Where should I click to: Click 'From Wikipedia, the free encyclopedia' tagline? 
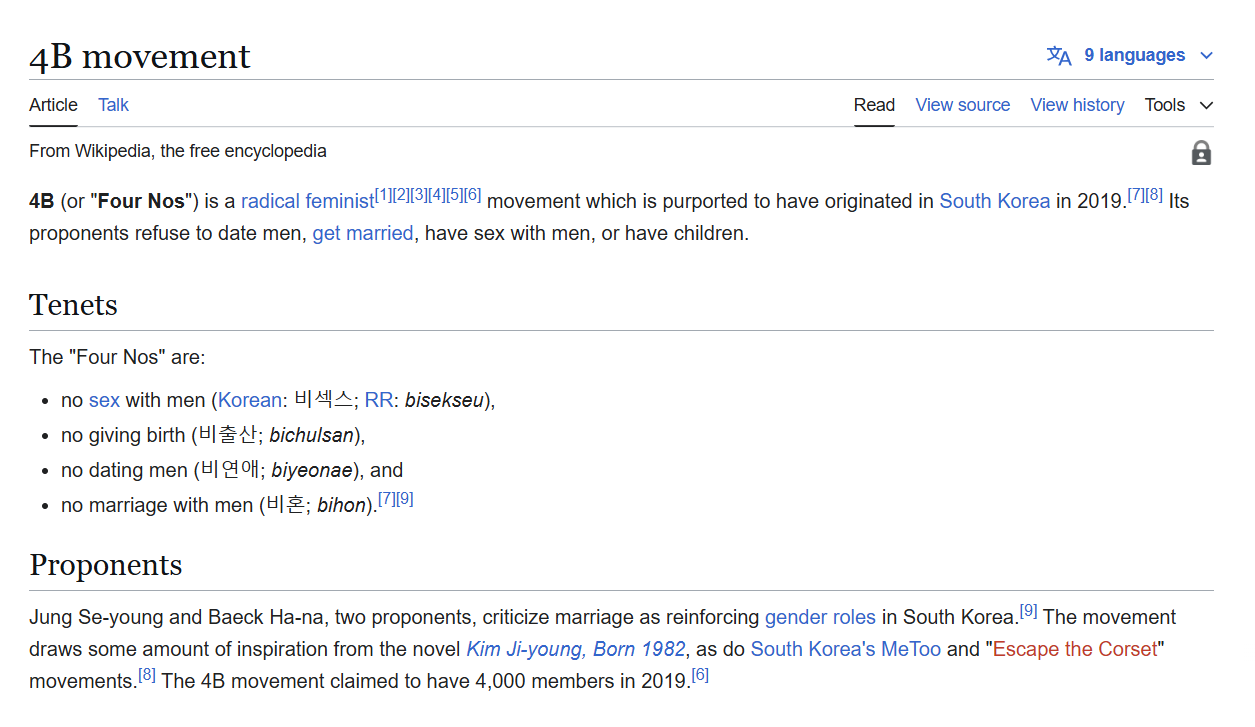(x=178, y=151)
